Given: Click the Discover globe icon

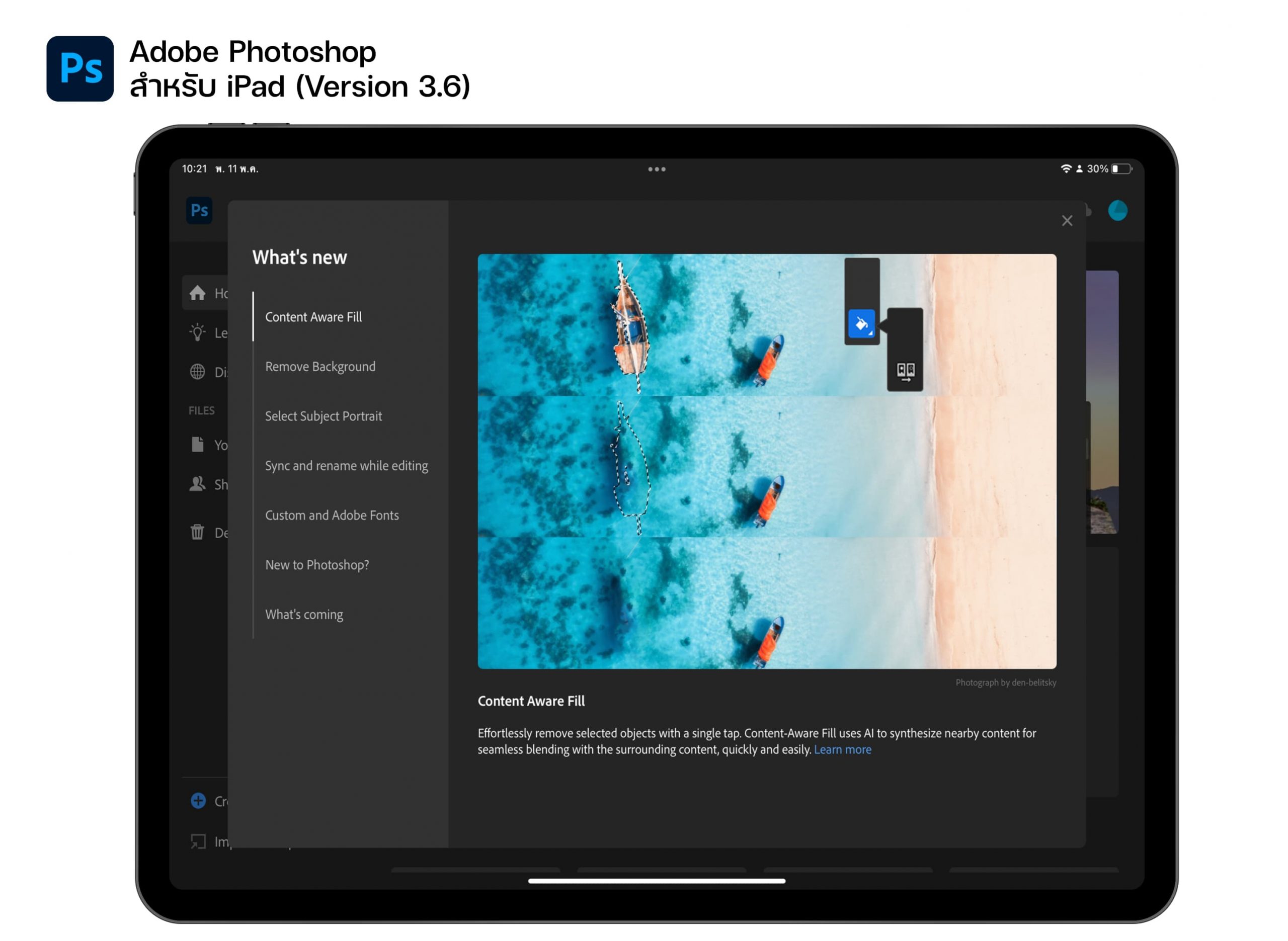Looking at the screenshot, I should (x=197, y=371).
